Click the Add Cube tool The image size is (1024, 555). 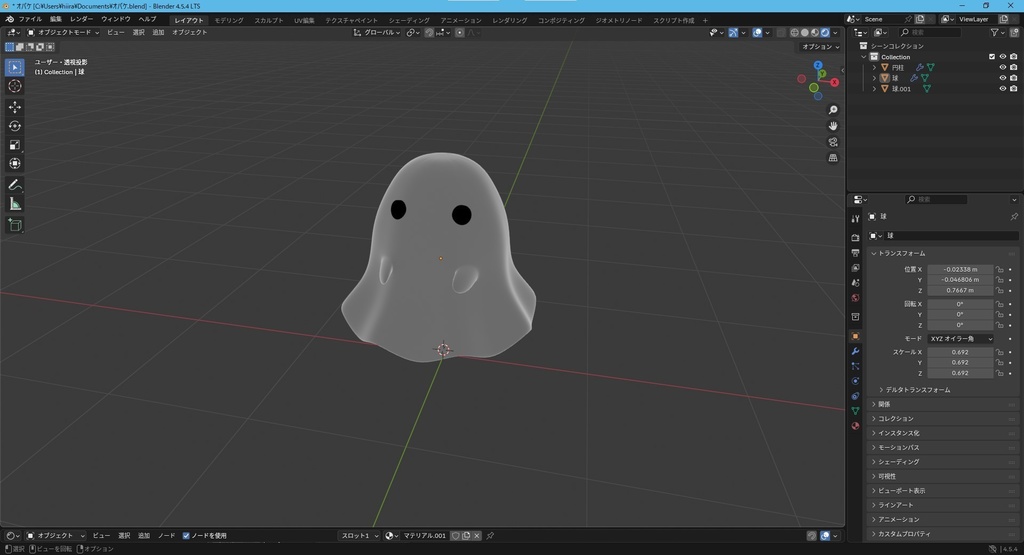[x=15, y=225]
